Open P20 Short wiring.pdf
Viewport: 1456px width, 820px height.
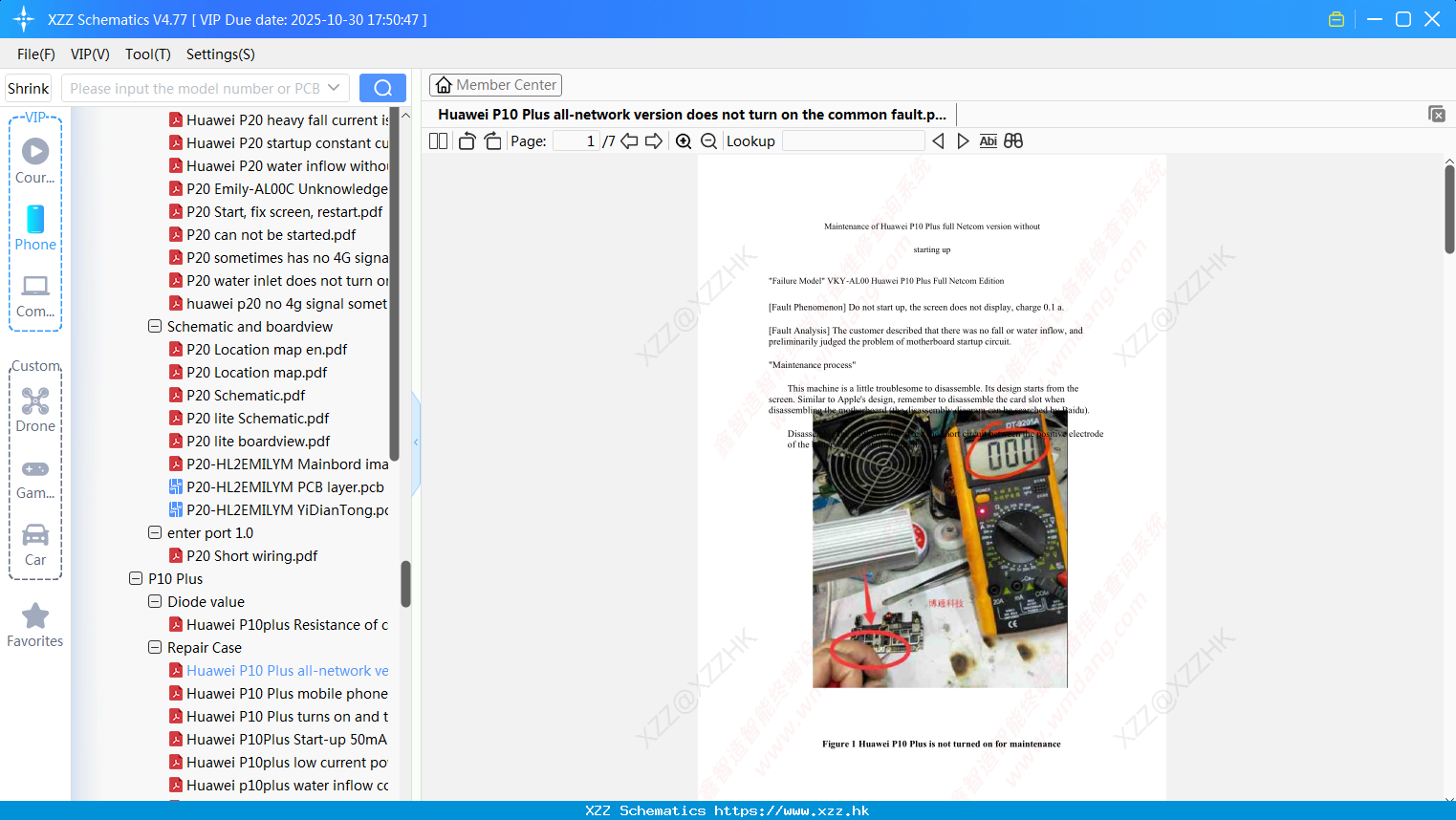251,556
